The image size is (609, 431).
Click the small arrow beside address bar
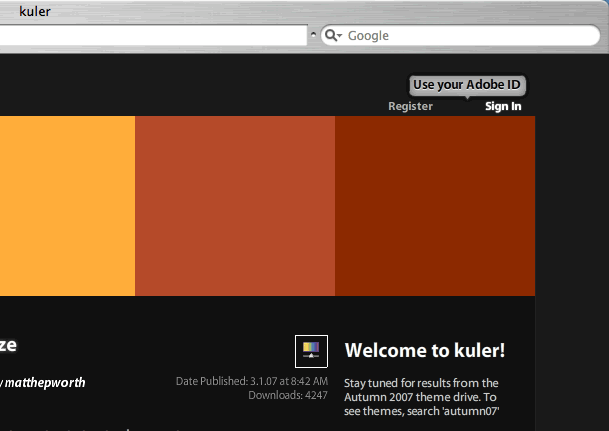tap(313, 35)
